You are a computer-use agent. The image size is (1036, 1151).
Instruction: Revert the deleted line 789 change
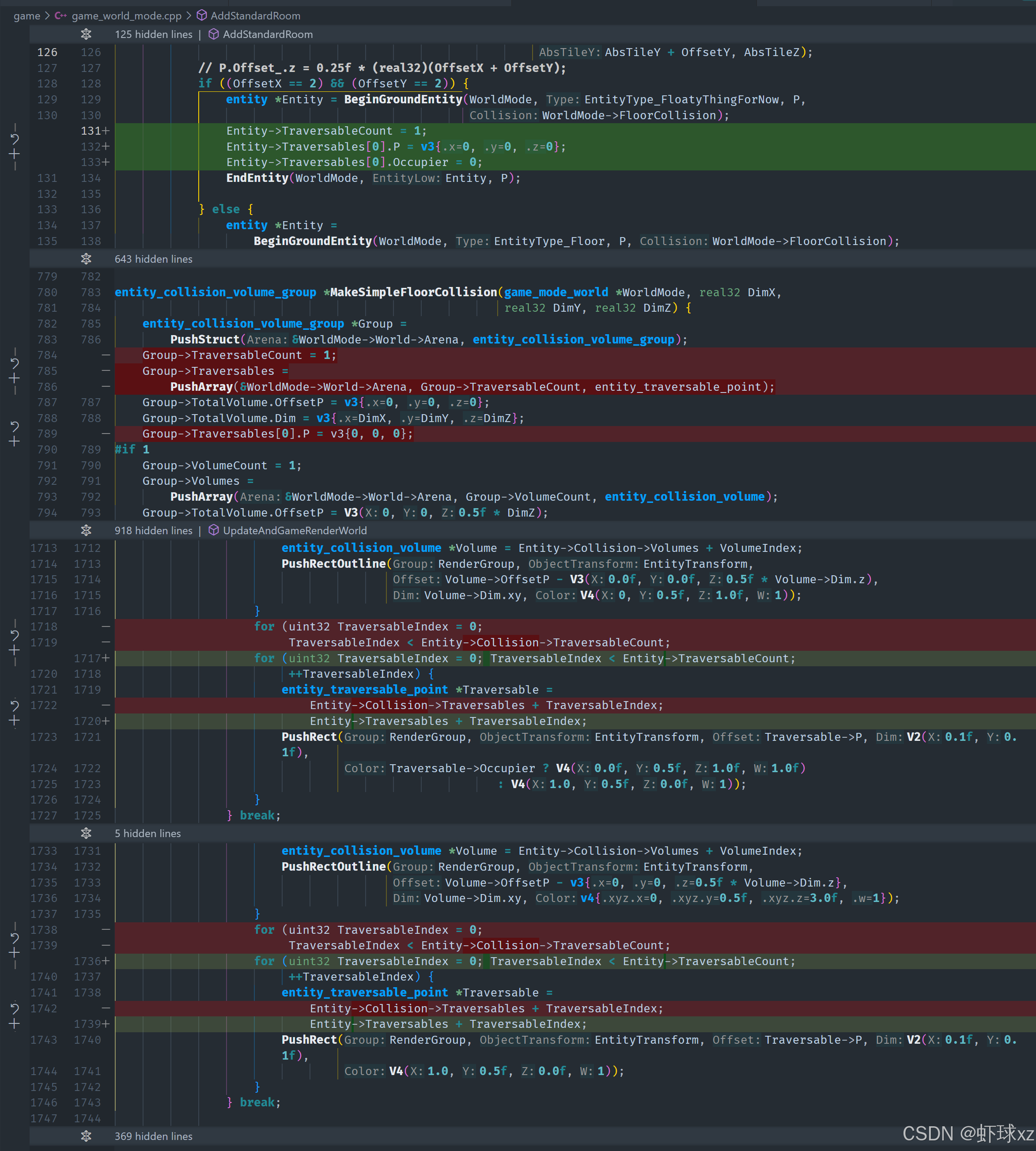(15, 426)
